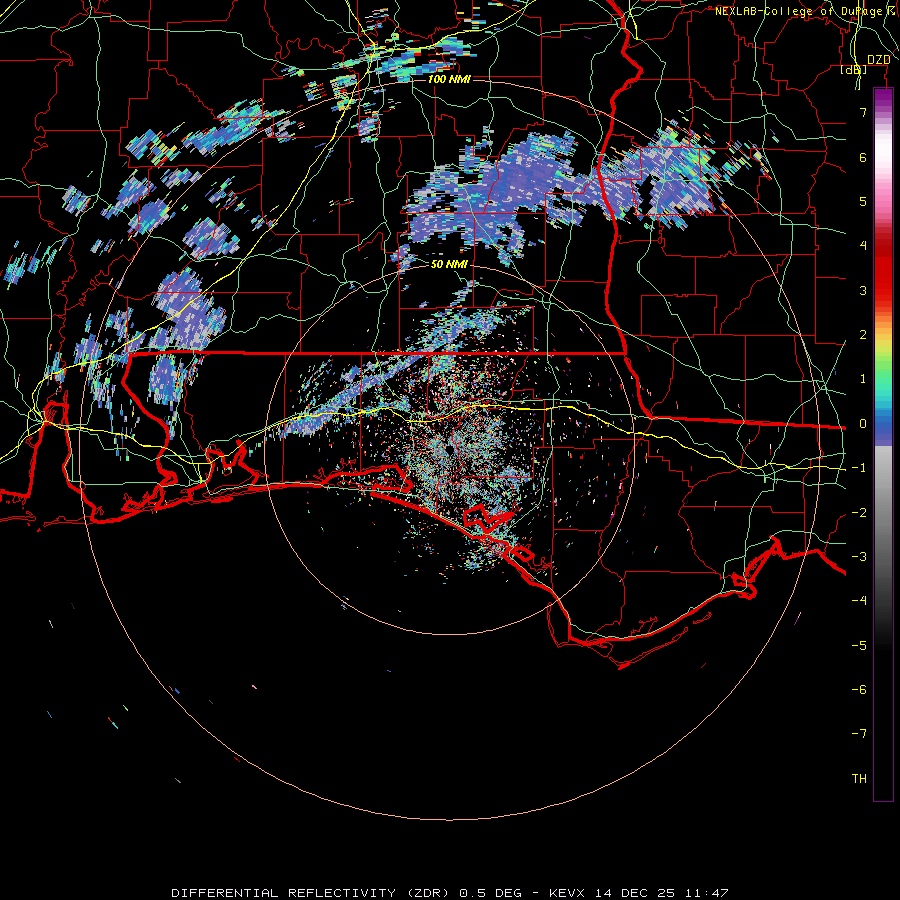The image size is (900, 900).
Task: Click the -4 value on the color scale
Action: (x=859, y=601)
